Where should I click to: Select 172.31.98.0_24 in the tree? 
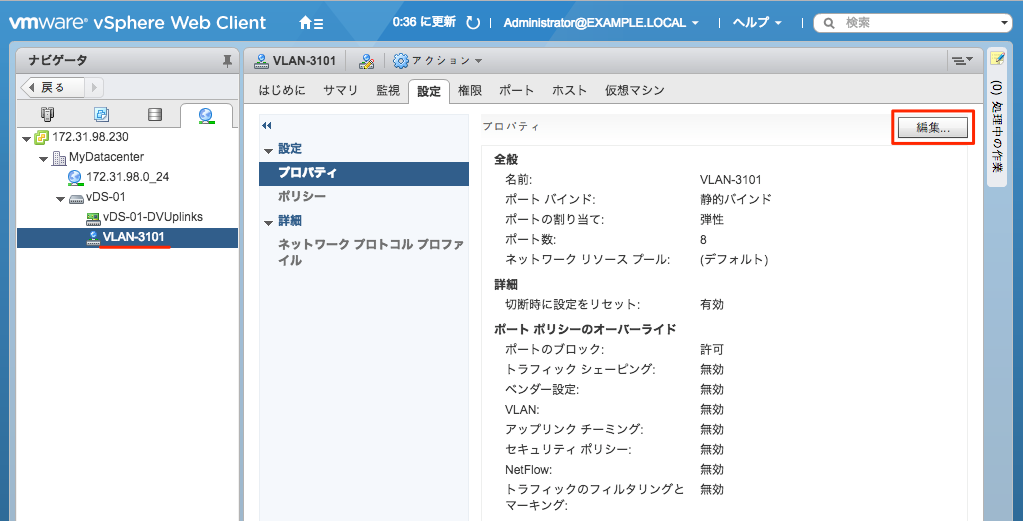point(128,177)
